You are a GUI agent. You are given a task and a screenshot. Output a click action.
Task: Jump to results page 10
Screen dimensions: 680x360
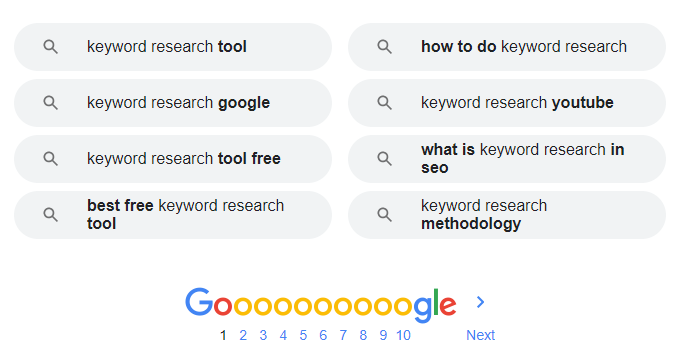(x=403, y=335)
